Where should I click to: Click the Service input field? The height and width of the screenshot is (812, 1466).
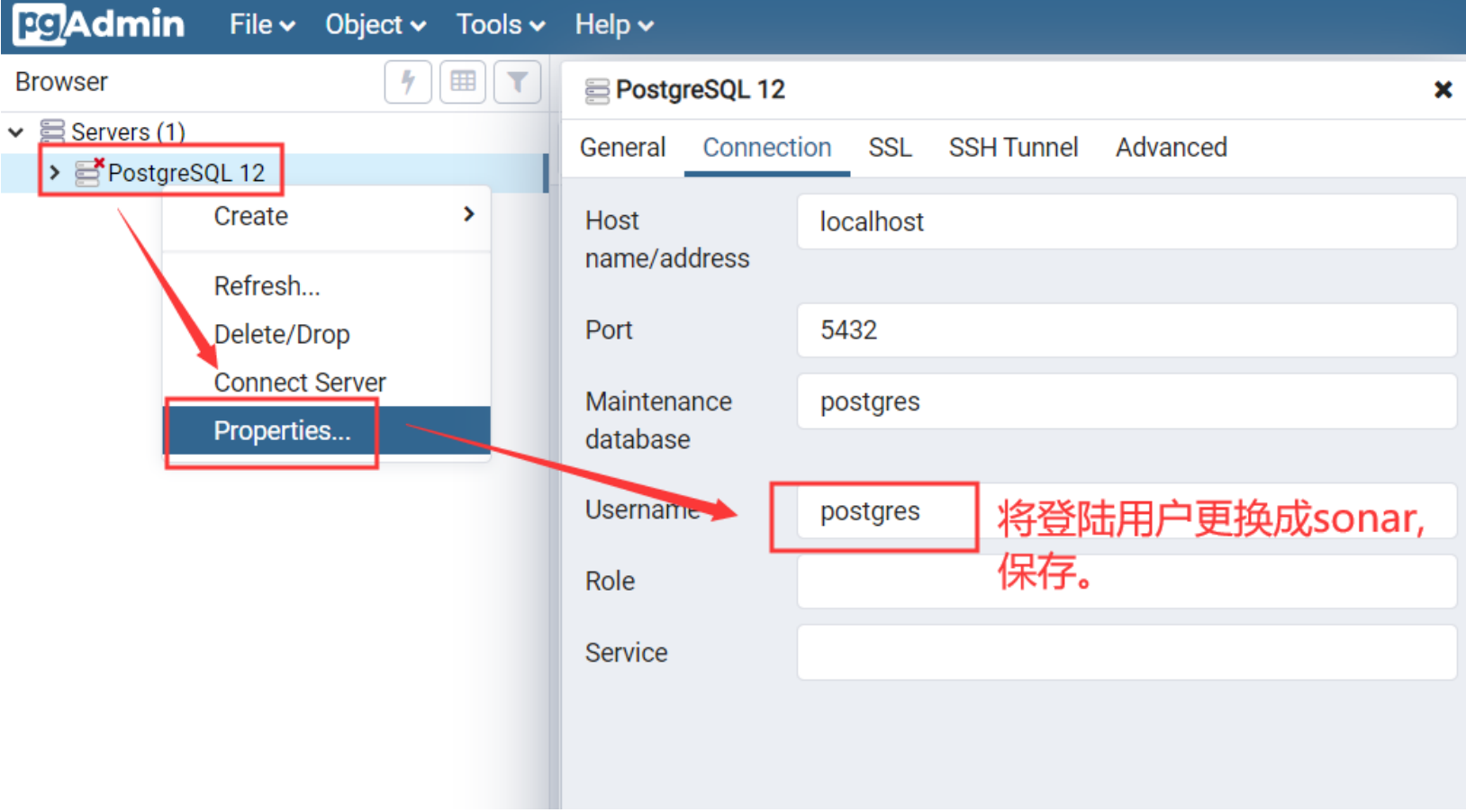tap(1127, 653)
